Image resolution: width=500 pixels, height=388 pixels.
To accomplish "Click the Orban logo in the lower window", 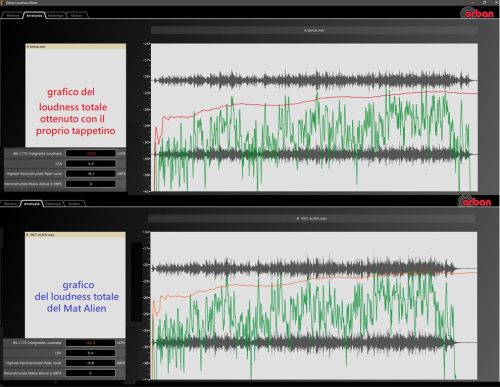I will click(x=475, y=201).
